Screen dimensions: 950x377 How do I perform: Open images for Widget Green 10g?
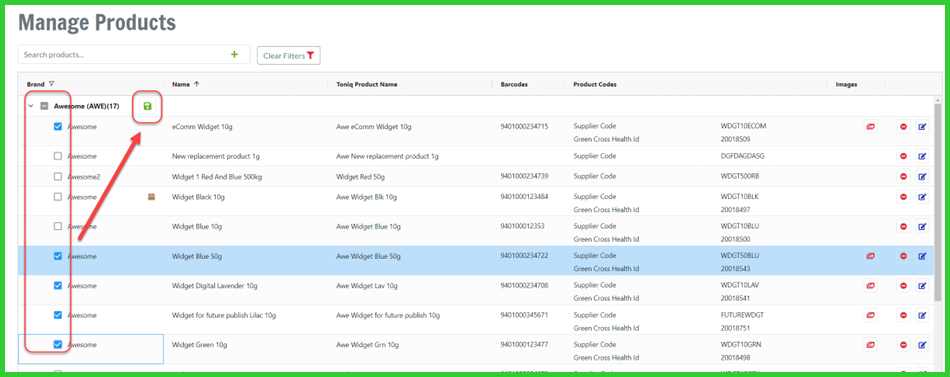coord(871,345)
